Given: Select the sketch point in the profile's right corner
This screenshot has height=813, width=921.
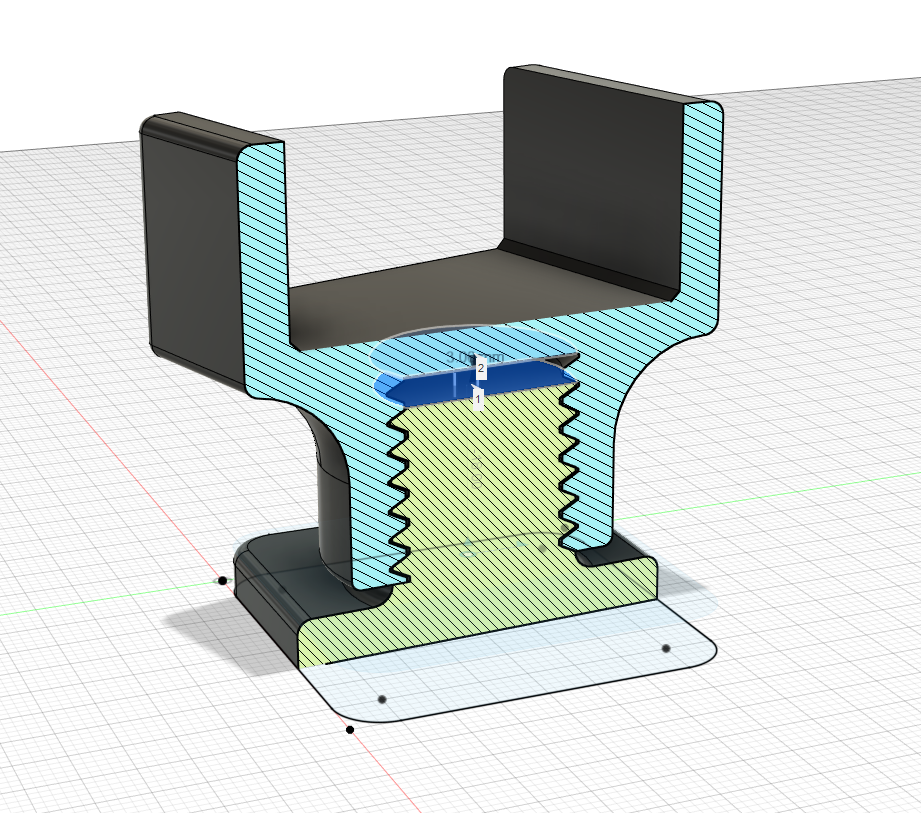Looking at the screenshot, I should point(665,649).
